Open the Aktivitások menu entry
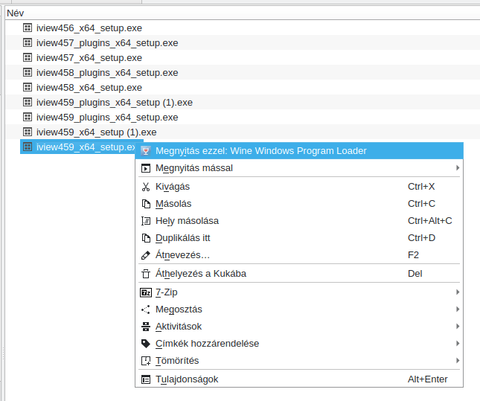 click(299, 326)
